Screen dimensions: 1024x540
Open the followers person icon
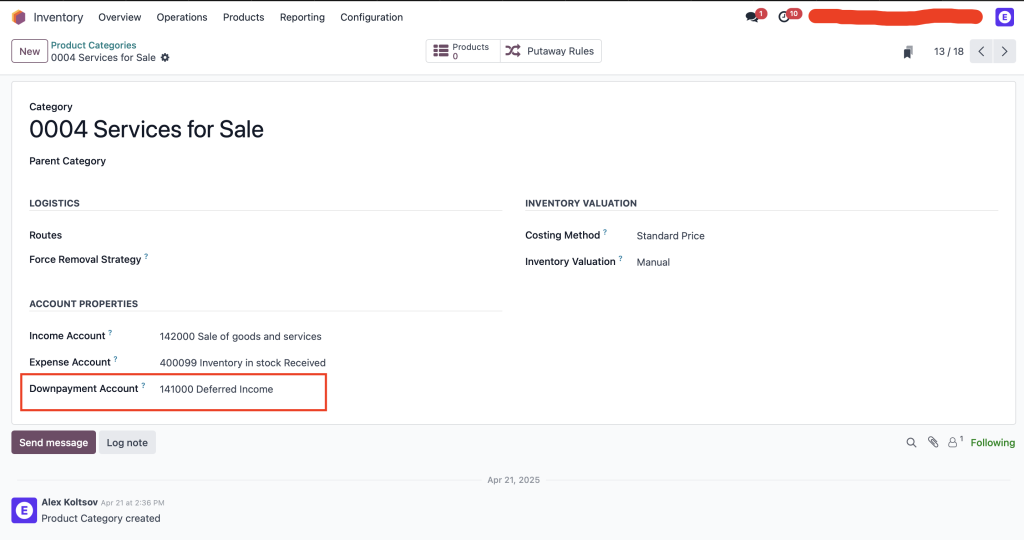click(x=953, y=443)
